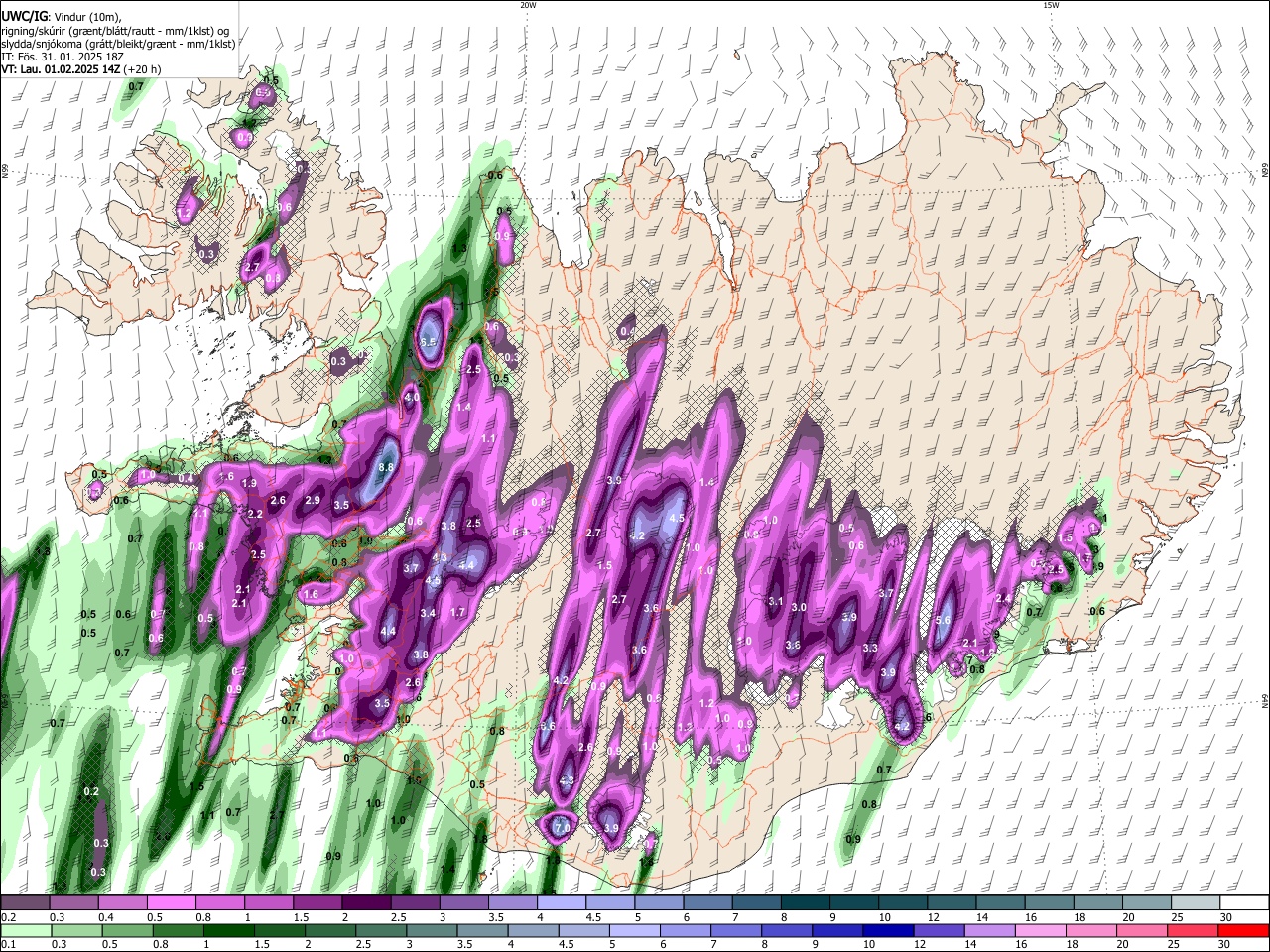Image resolution: width=1270 pixels, height=952 pixels.
Task: Click the darkest green swatch in the rain legend
Action: coord(228,930)
